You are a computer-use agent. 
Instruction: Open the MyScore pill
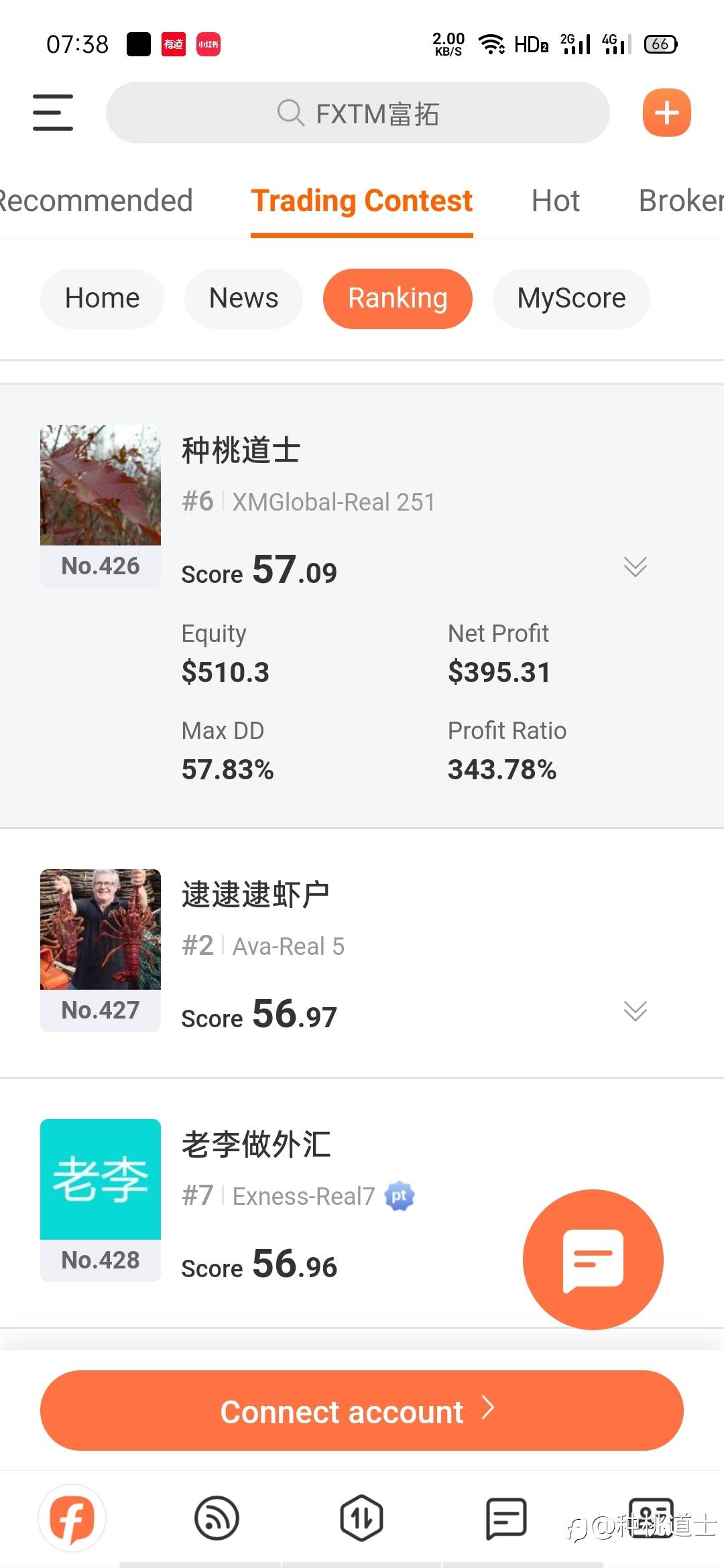[571, 298]
